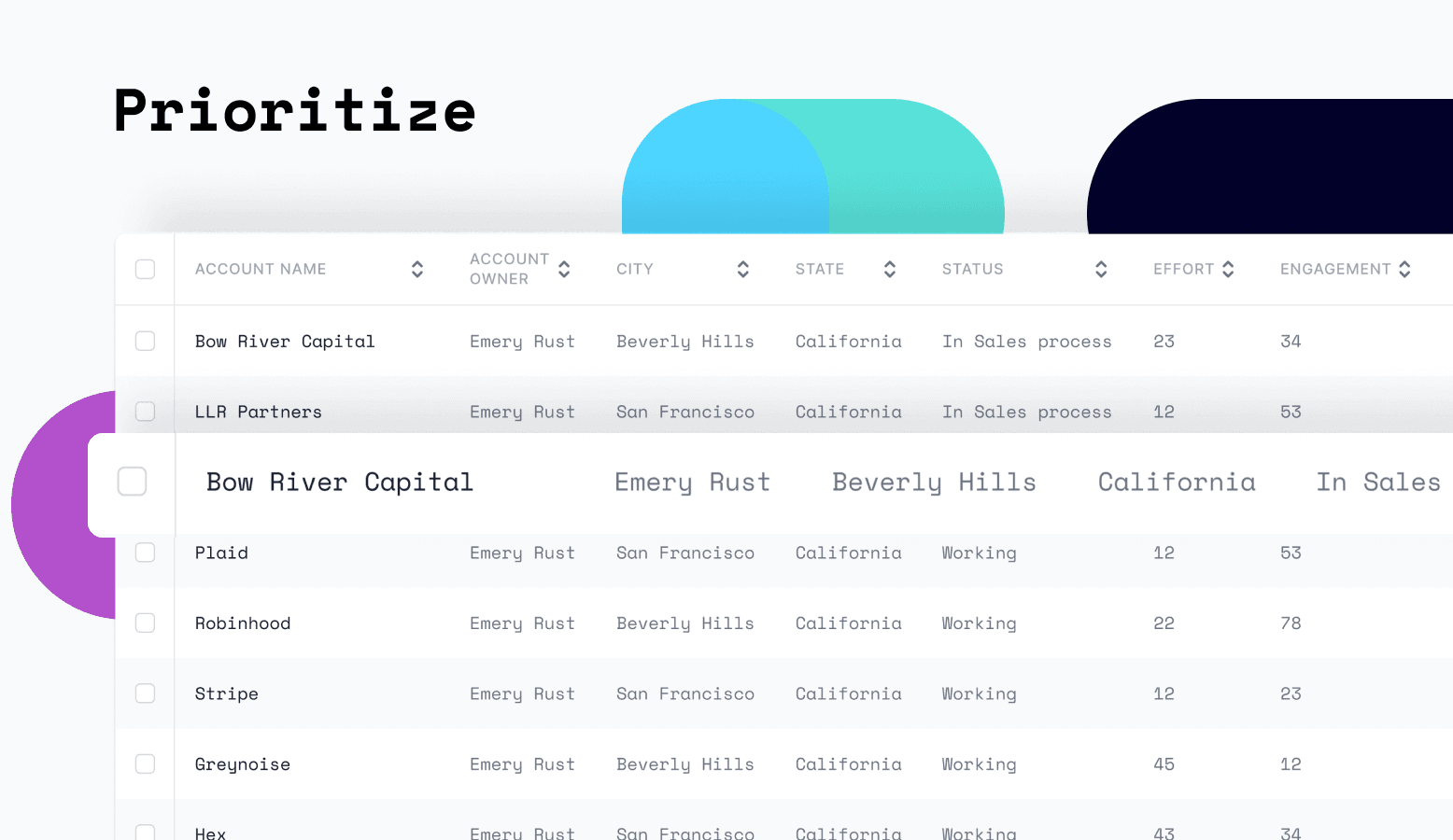Viewport: 1453px width, 840px height.
Task: Click the EFFORT column header
Action: 1183,269
